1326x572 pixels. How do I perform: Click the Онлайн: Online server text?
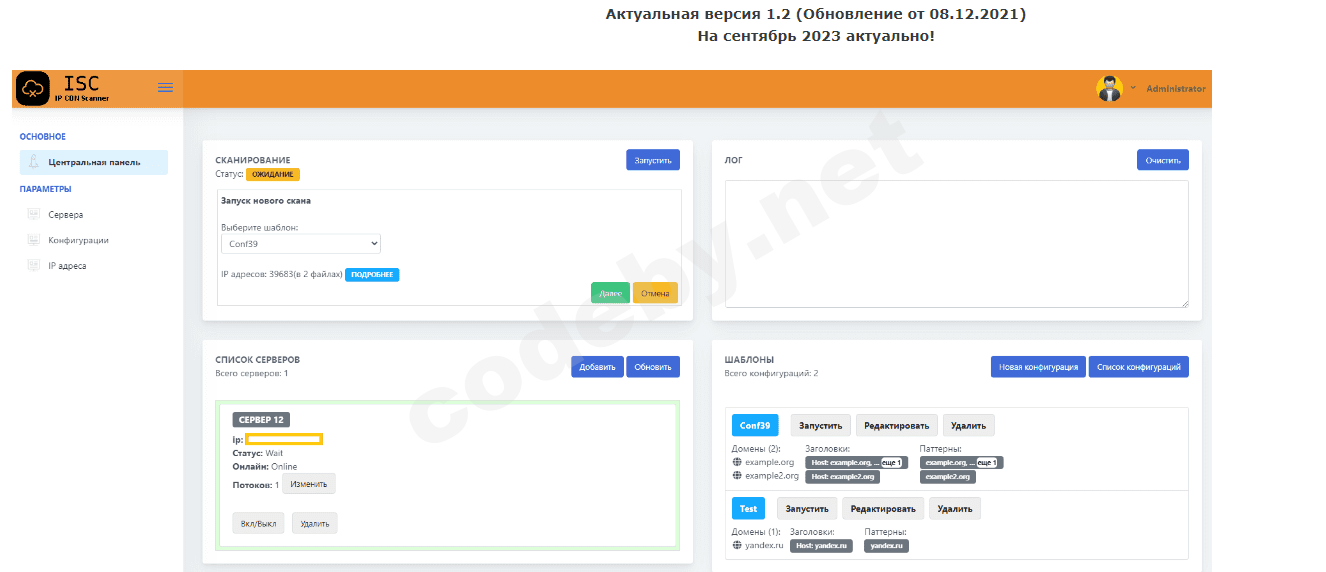[x=265, y=466]
